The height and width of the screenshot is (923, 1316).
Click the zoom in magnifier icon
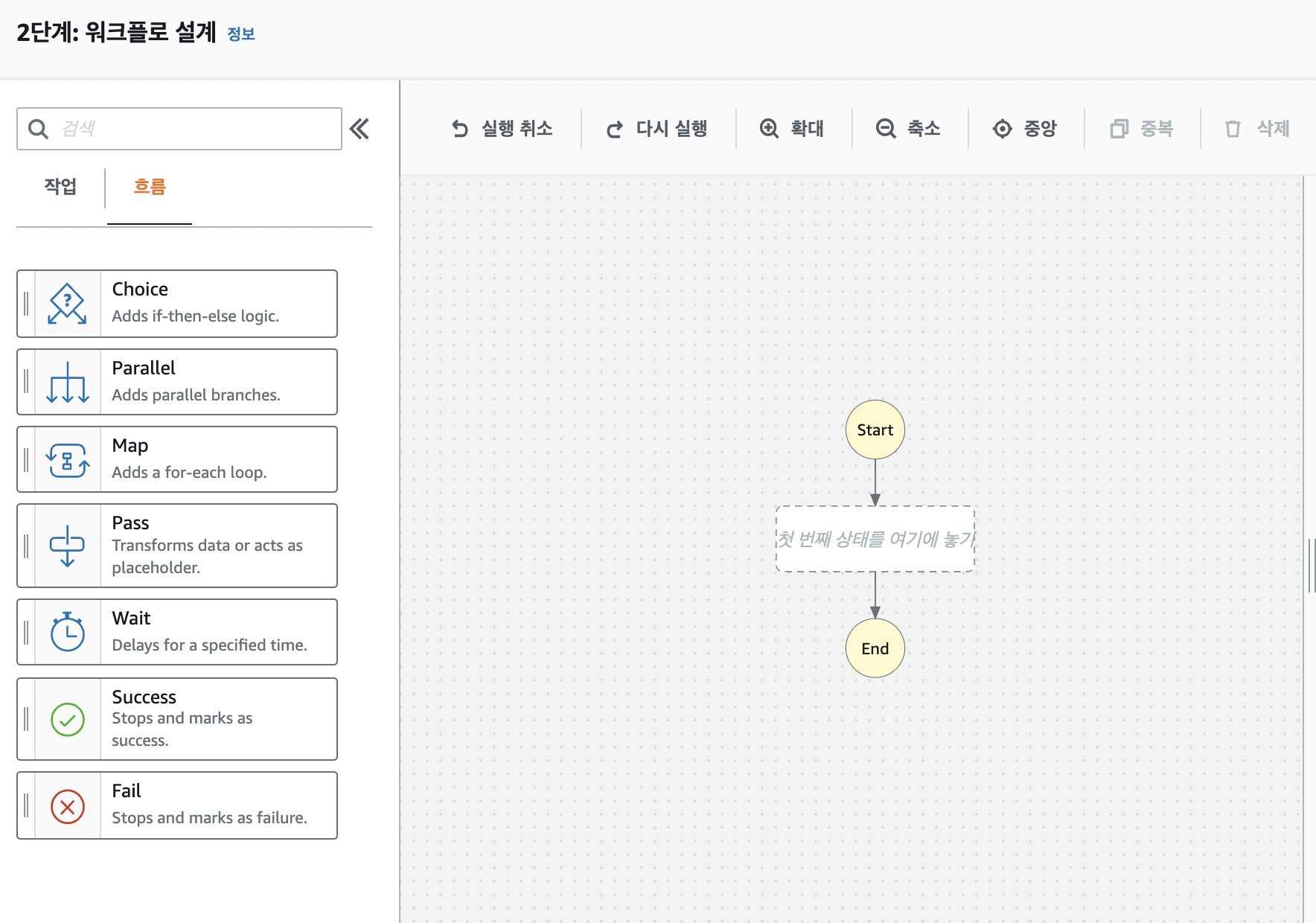point(769,129)
